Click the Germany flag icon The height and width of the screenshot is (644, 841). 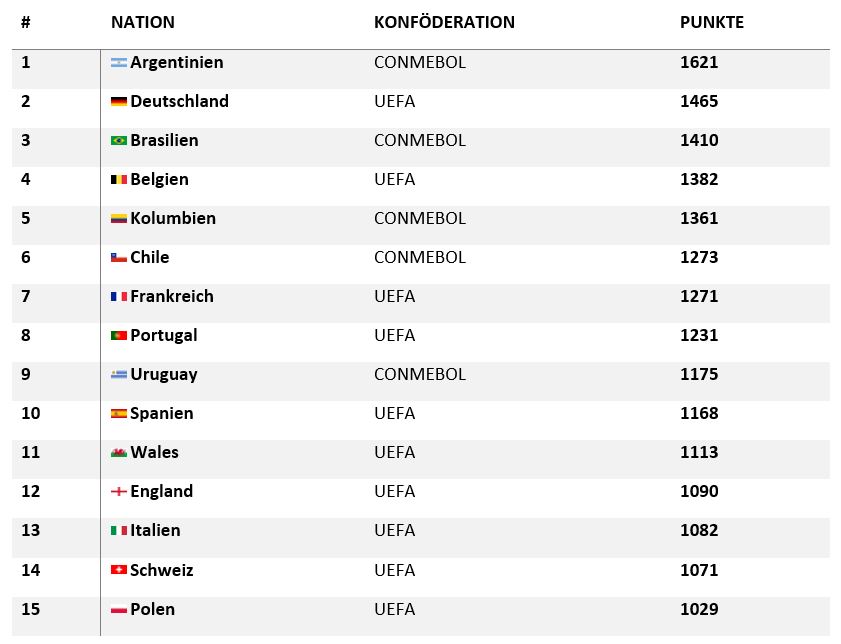(x=118, y=102)
